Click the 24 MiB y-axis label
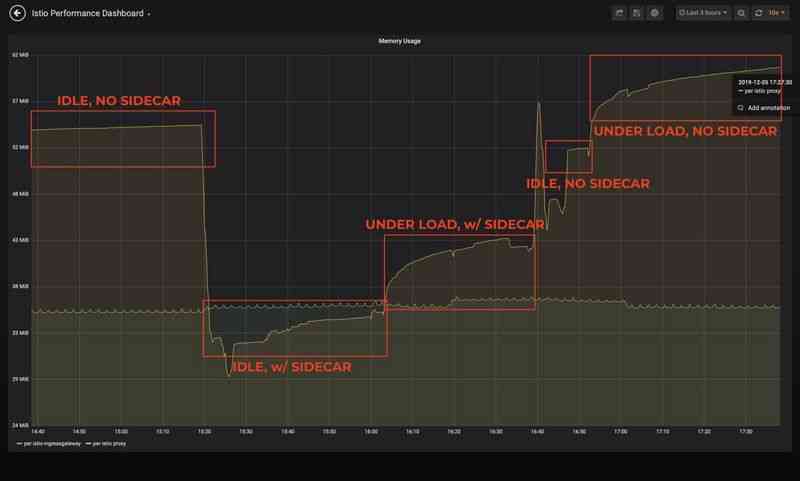Viewport: 800px width, 481px height. [20, 425]
